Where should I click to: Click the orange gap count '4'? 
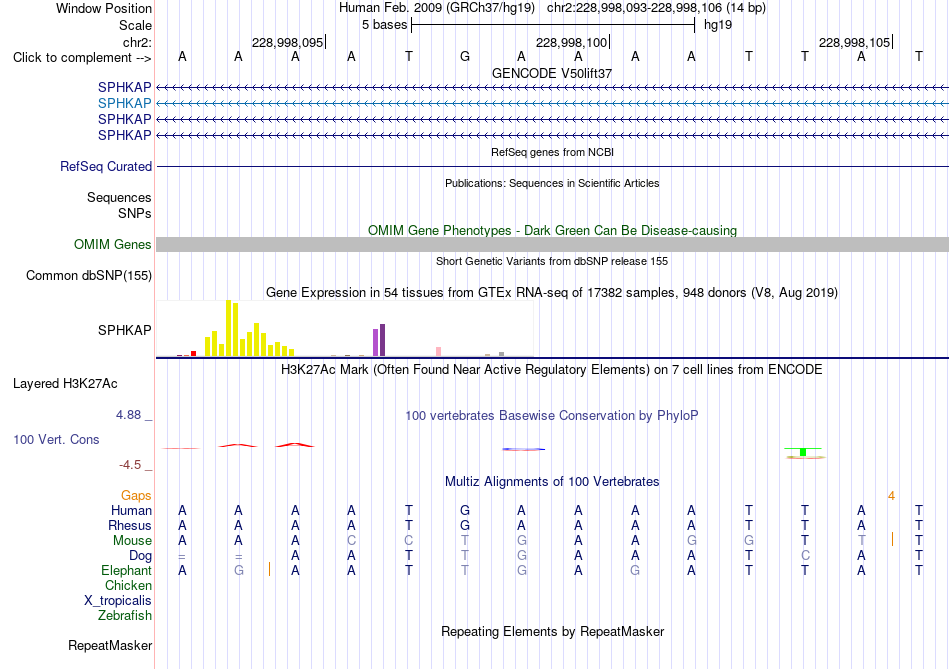point(891,496)
